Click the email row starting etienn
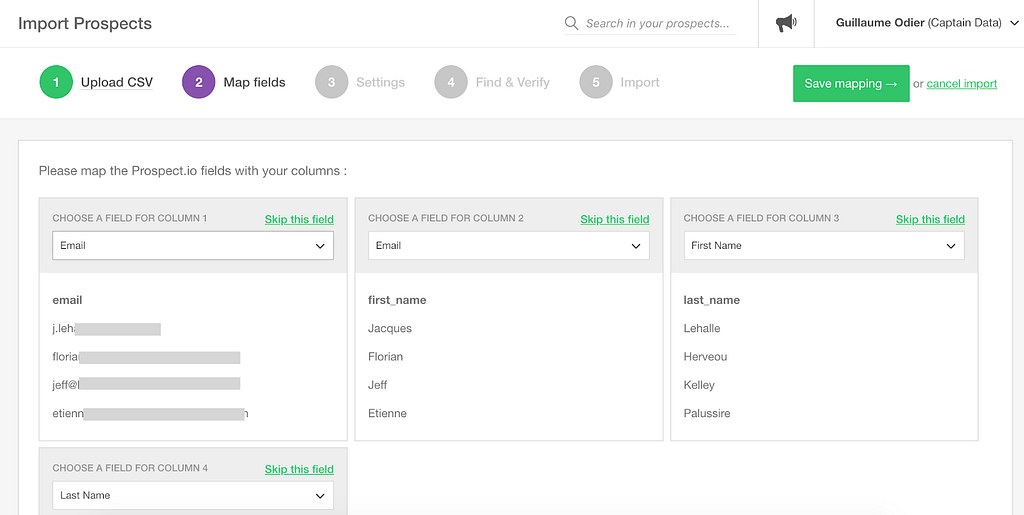This screenshot has width=1024, height=515. (x=150, y=413)
